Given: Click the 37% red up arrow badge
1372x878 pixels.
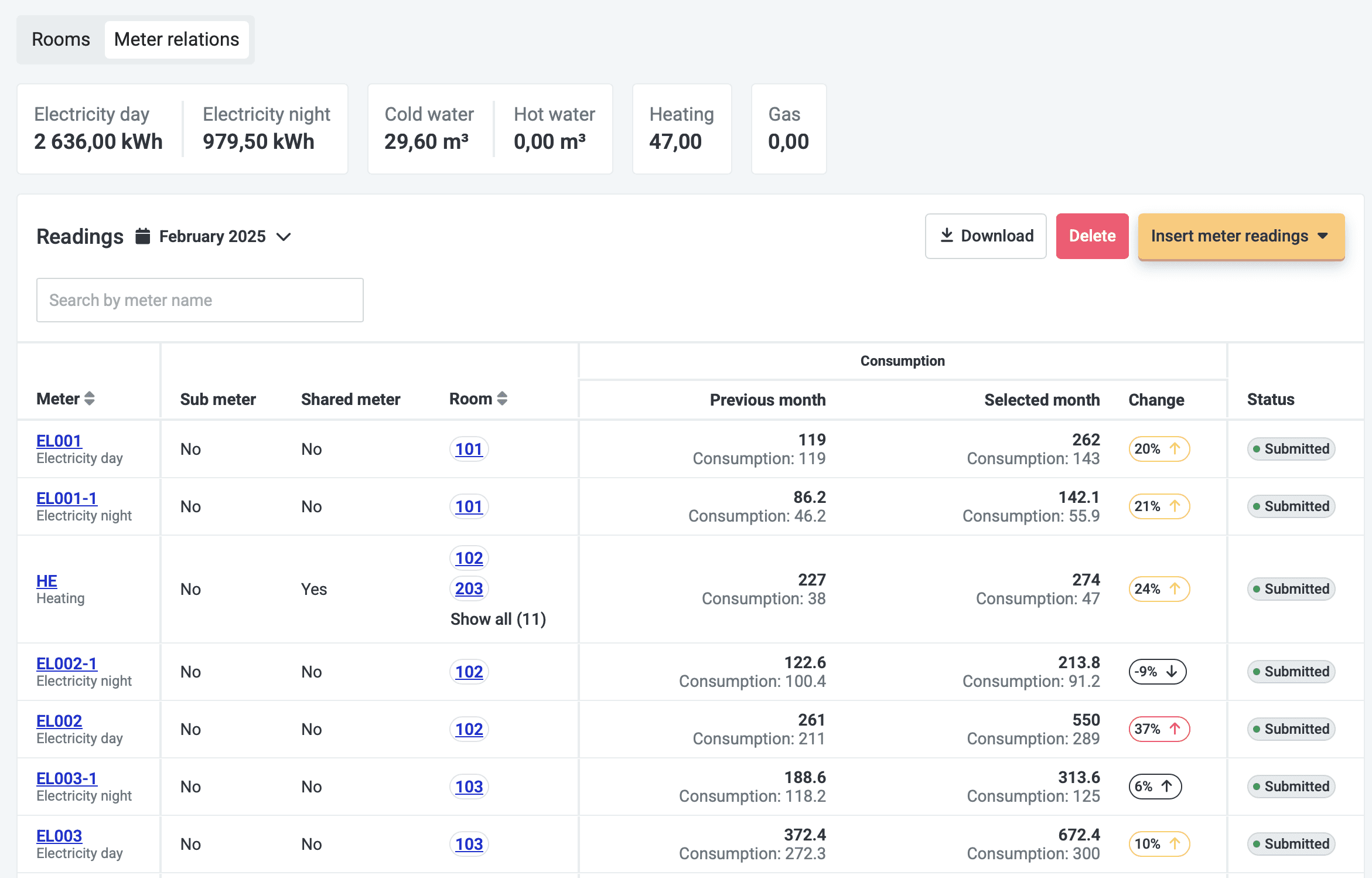Looking at the screenshot, I should [1159, 729].
